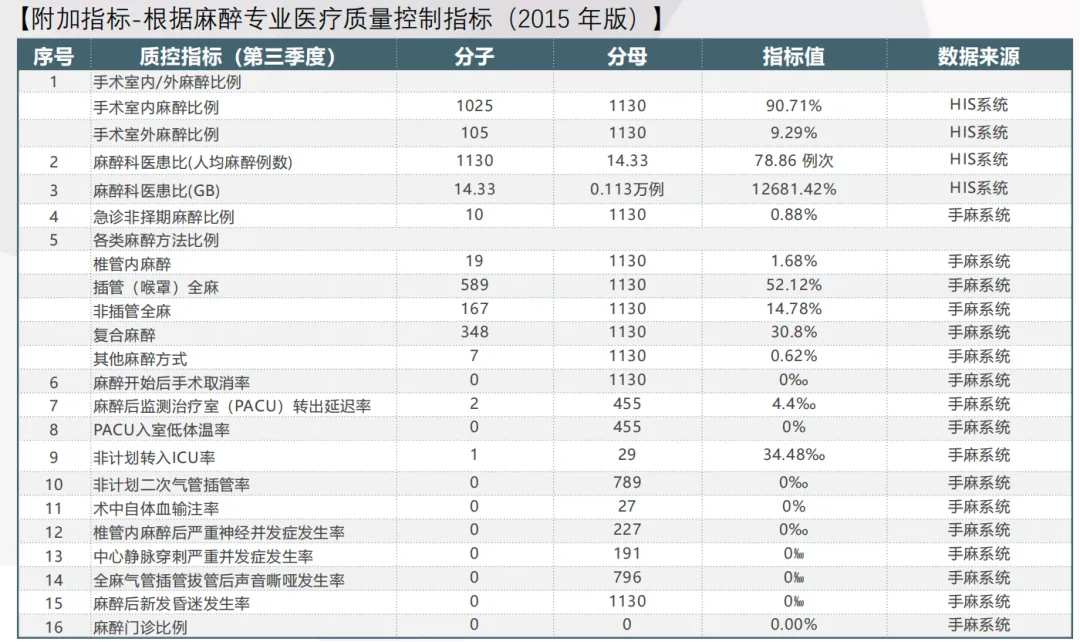Select the 复合麻醉 row label
The width and height of the screenshot is (1080, 642).
coord(125,335)
